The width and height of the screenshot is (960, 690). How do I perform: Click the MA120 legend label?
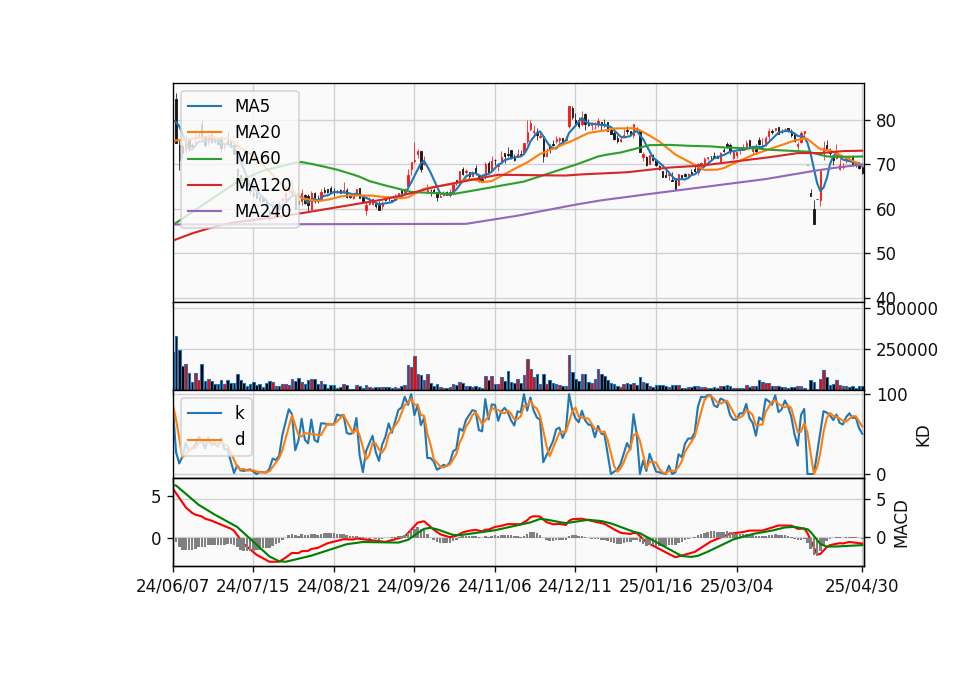pyautogui.click(x=263, y=184)
